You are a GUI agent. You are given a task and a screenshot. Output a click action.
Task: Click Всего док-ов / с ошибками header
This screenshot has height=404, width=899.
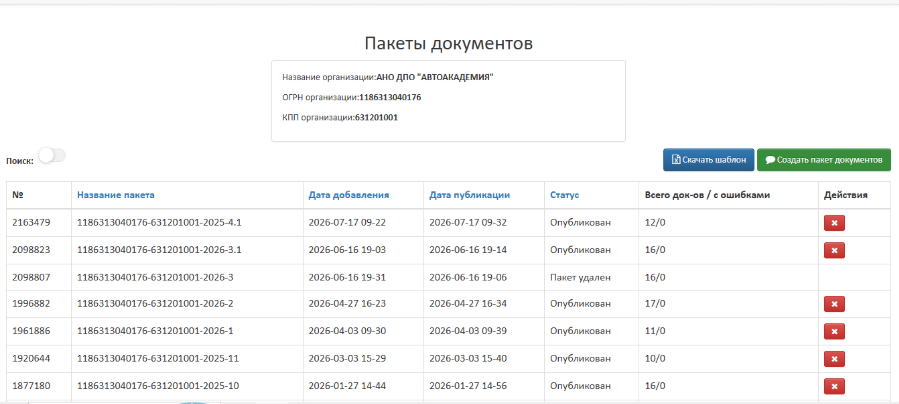pos(707,195)
